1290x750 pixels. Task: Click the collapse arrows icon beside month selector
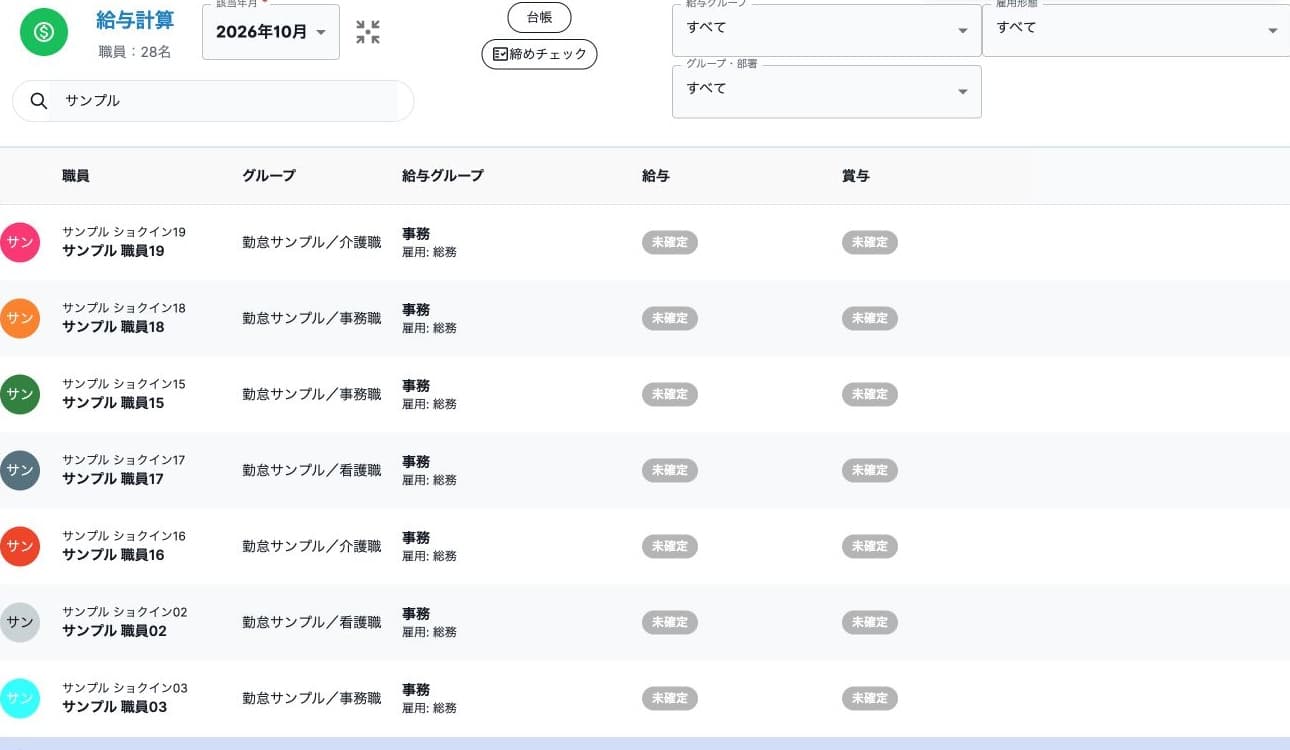tap(368, 32)
